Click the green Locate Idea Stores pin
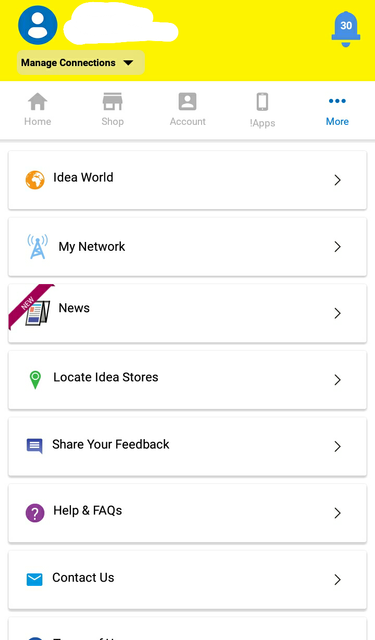Image resolution: width=375 pixels, height=640 pixels. (x=35, y=380)
